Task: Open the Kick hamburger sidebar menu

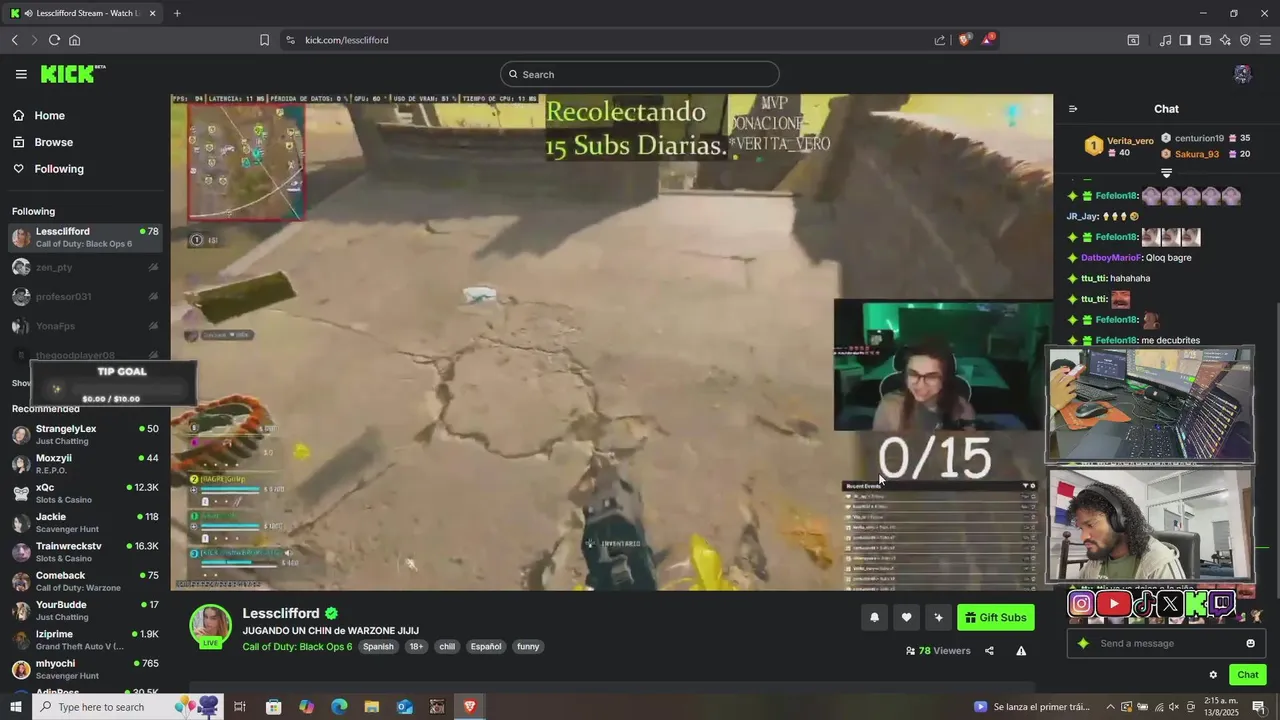Action: 21,74
